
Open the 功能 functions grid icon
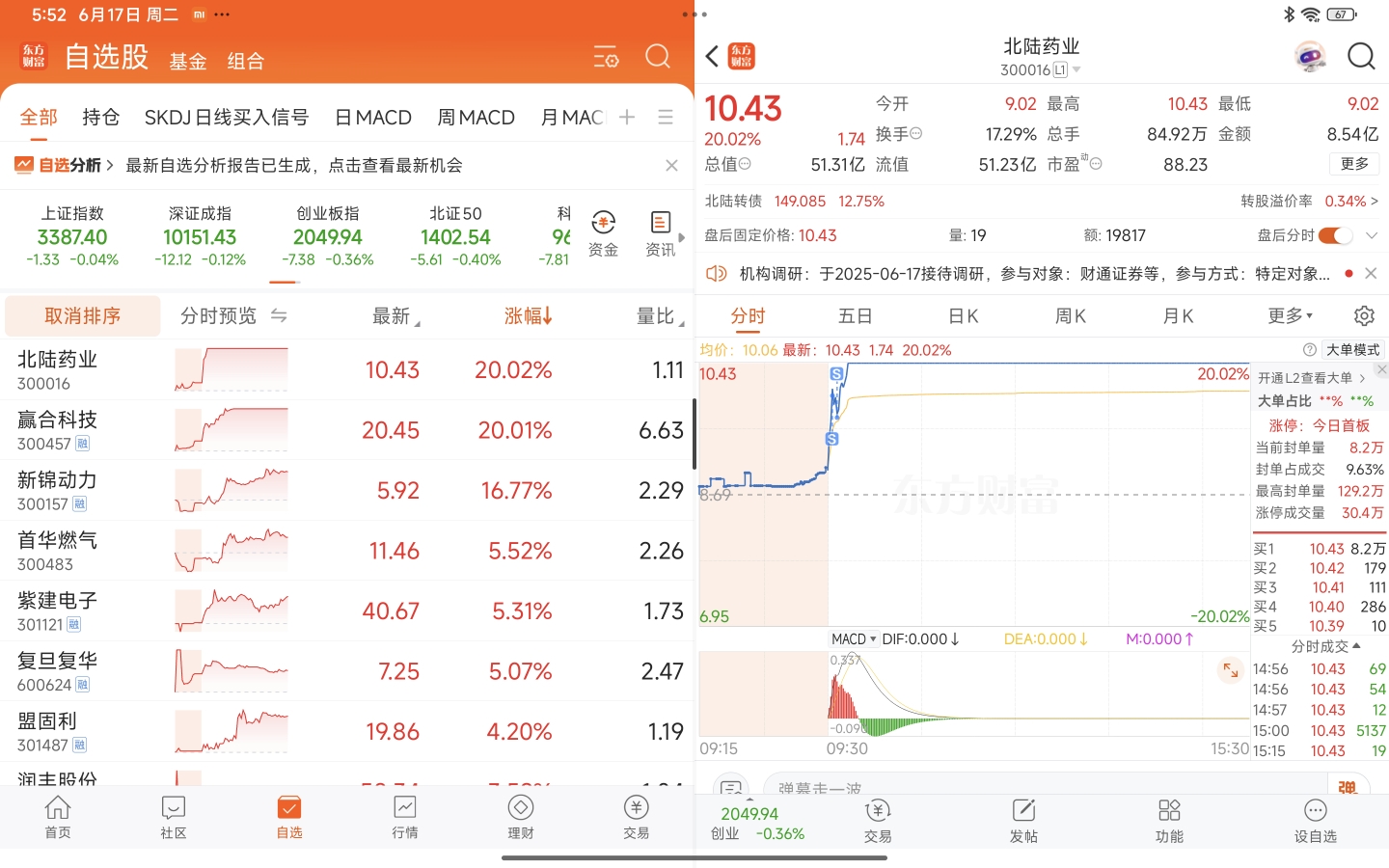point(1169,821)
